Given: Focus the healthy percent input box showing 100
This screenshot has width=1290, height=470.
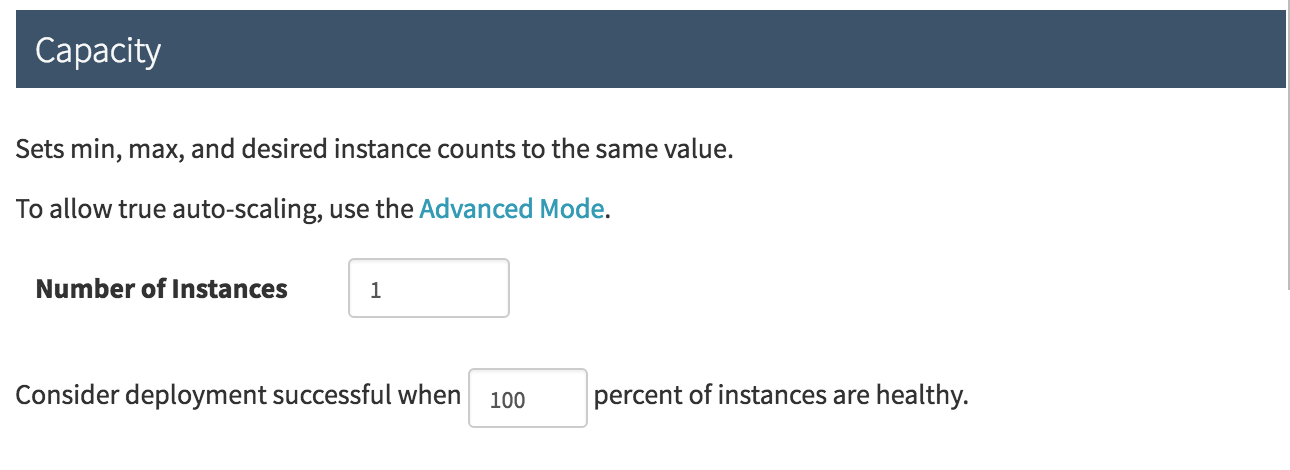Looking at the screenshot, I should 527,398.
